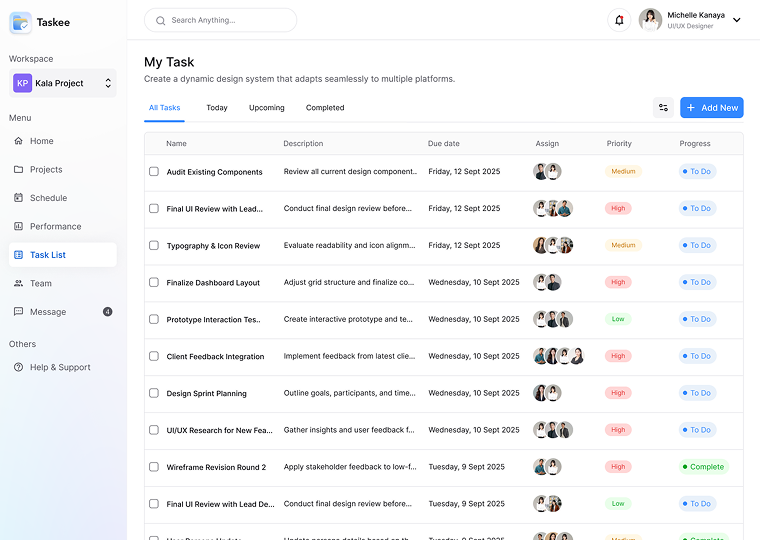
Task: Switch to the Upcoming tab
Action: coord(267,108)
